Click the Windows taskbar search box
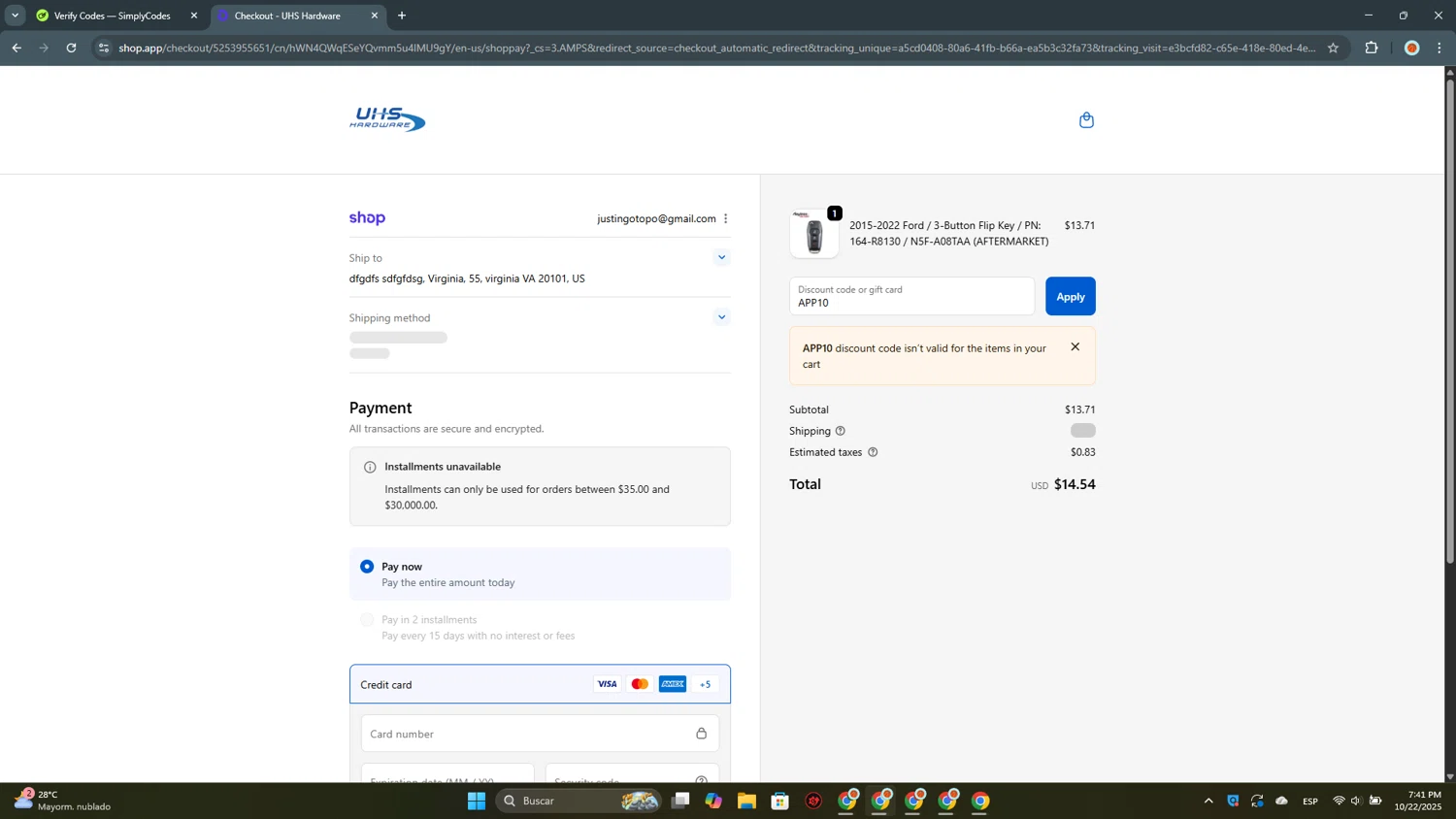The image size is (1456, 819). coord(579,801)
